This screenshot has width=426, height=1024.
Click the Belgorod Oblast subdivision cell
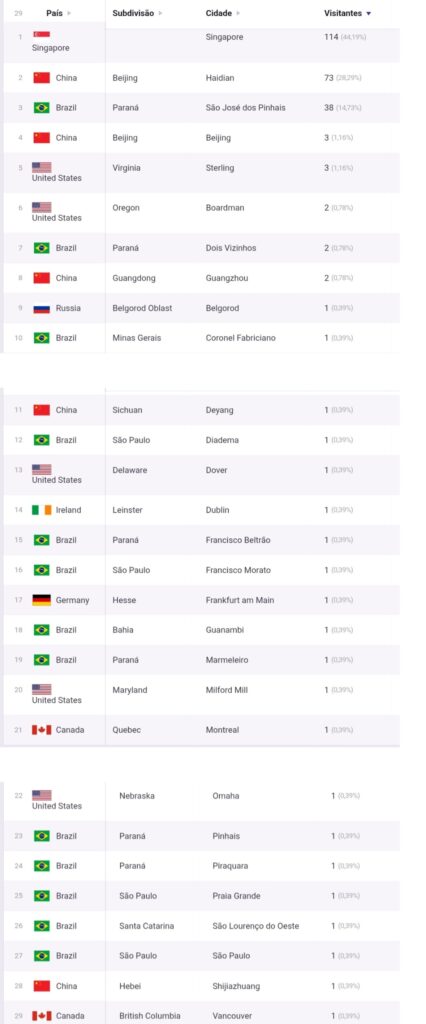(x=142, y=308)
